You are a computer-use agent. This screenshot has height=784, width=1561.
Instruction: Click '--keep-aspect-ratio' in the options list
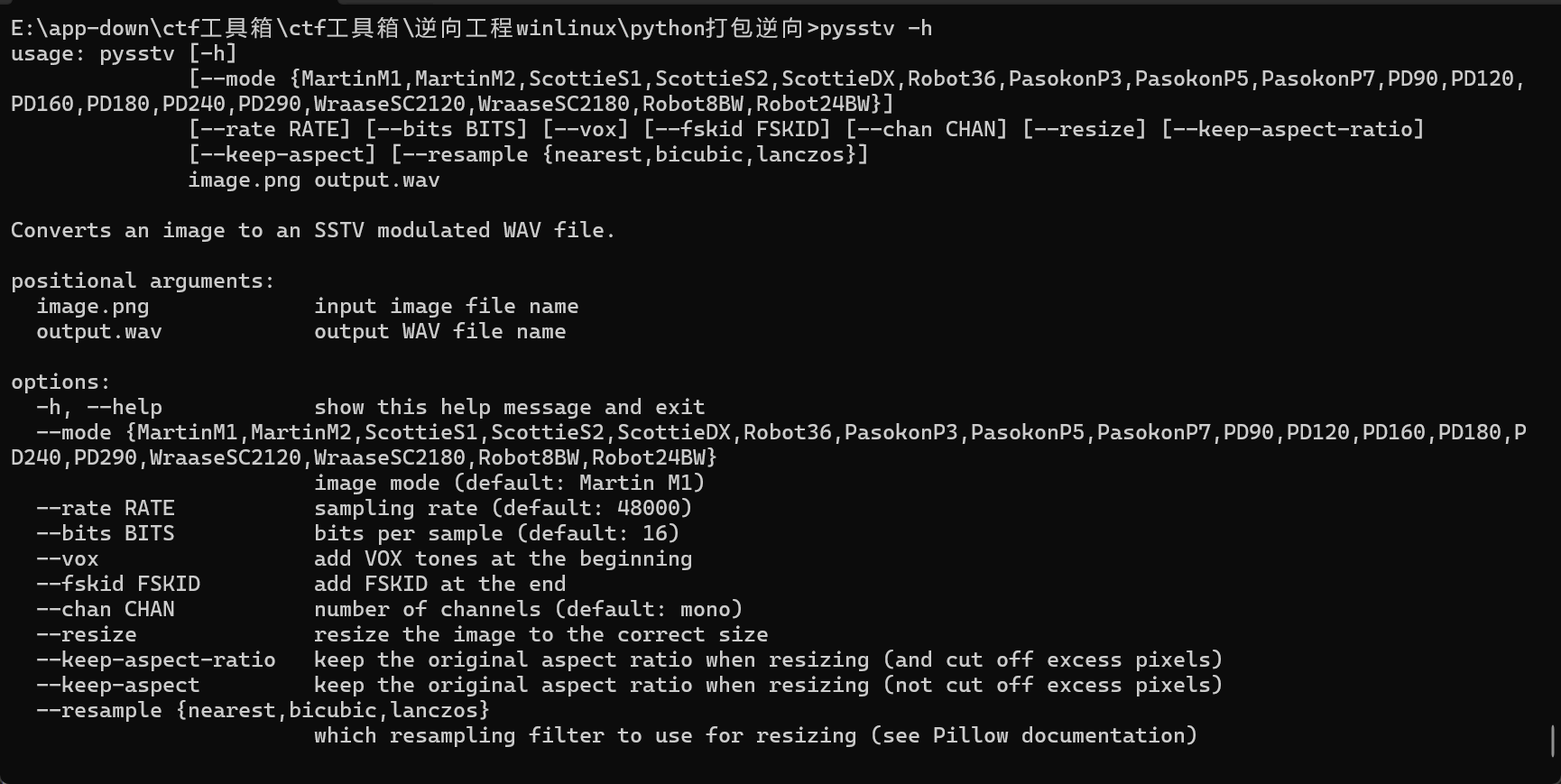pyautogui.click(x=155, y=659)
